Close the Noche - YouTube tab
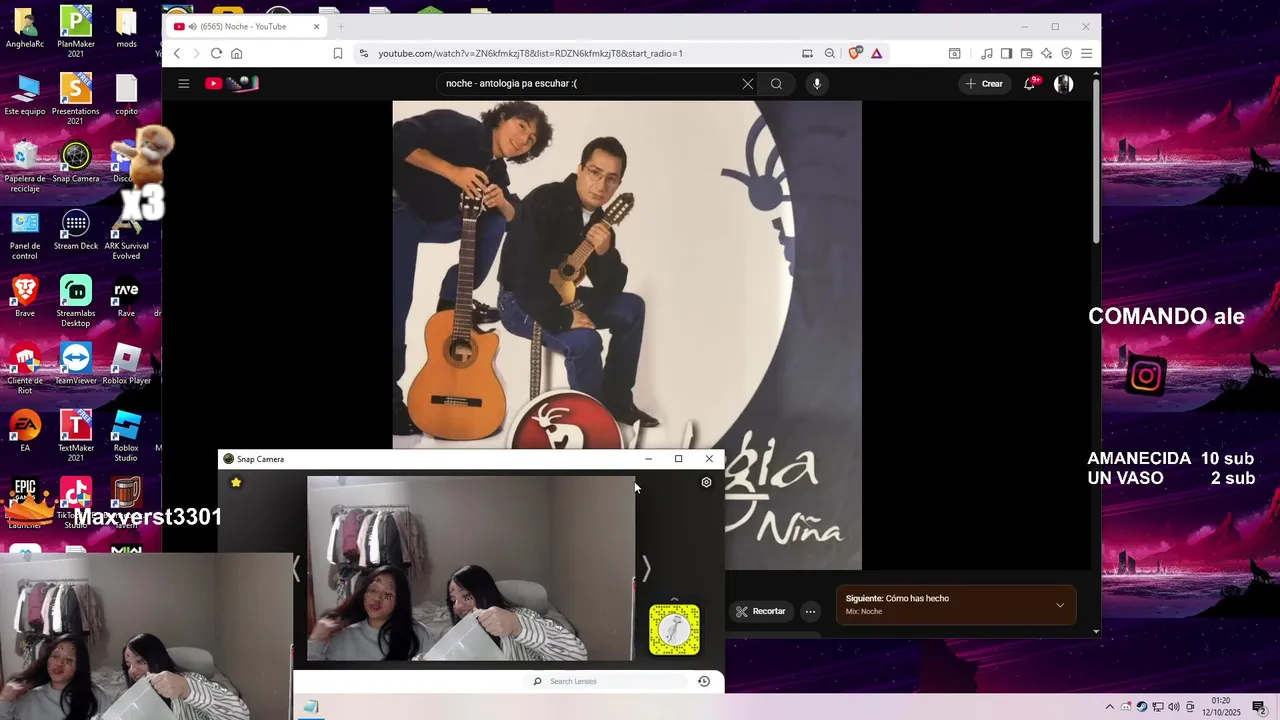Viewport: 1280px width, 720px height. point(317,27)
